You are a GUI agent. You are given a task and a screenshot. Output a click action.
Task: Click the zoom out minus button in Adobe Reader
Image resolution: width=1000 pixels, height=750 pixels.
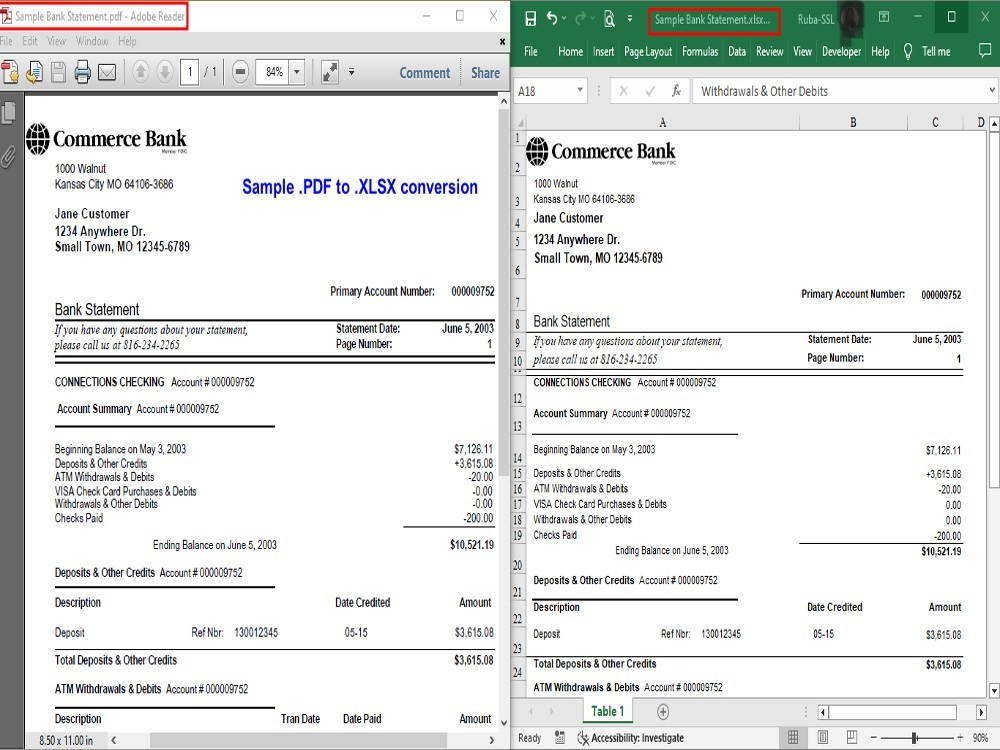(x=240, y=72)
